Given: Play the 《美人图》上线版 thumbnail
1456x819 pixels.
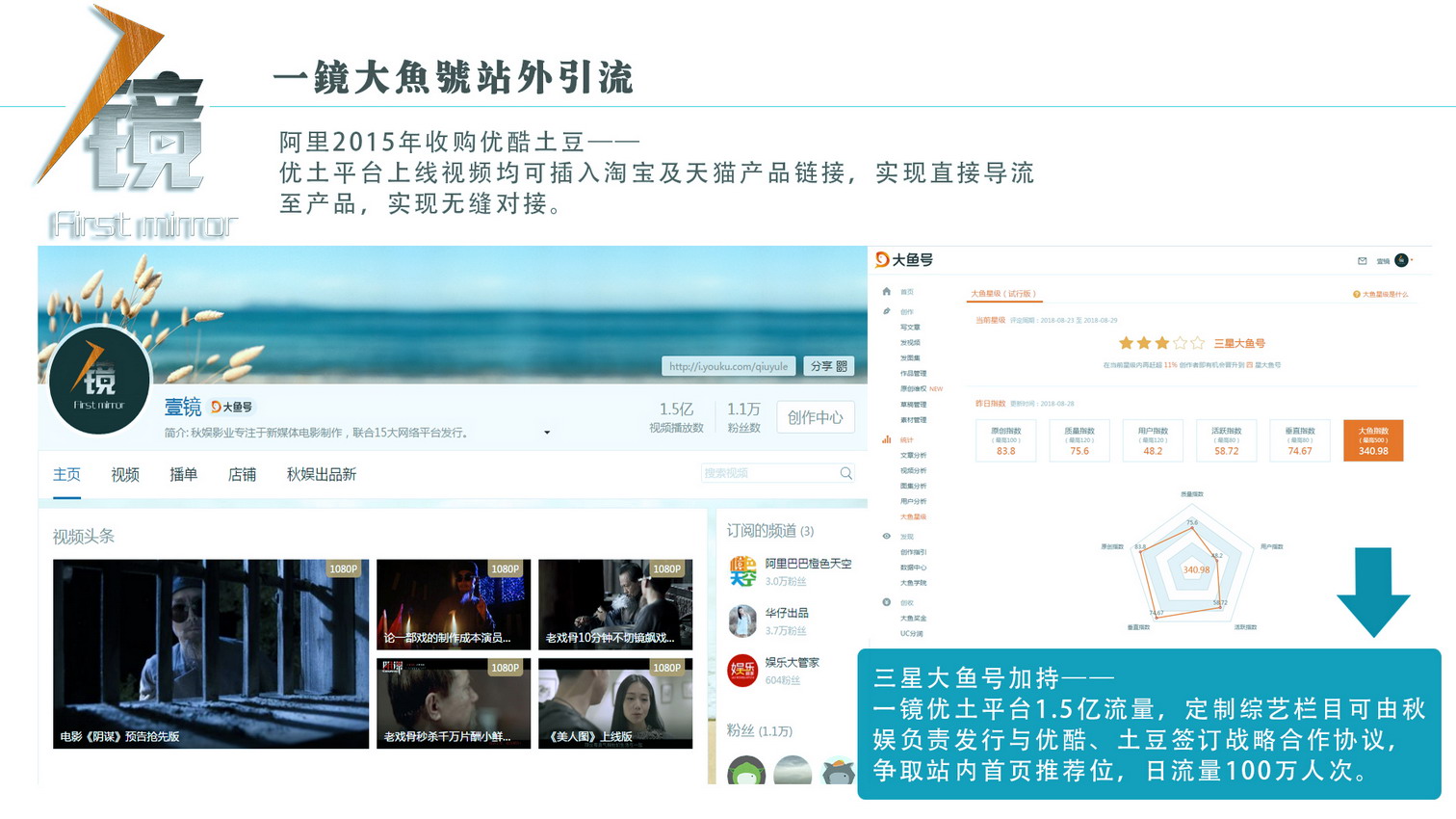Looking at the screenshot, I should [615, 703].
